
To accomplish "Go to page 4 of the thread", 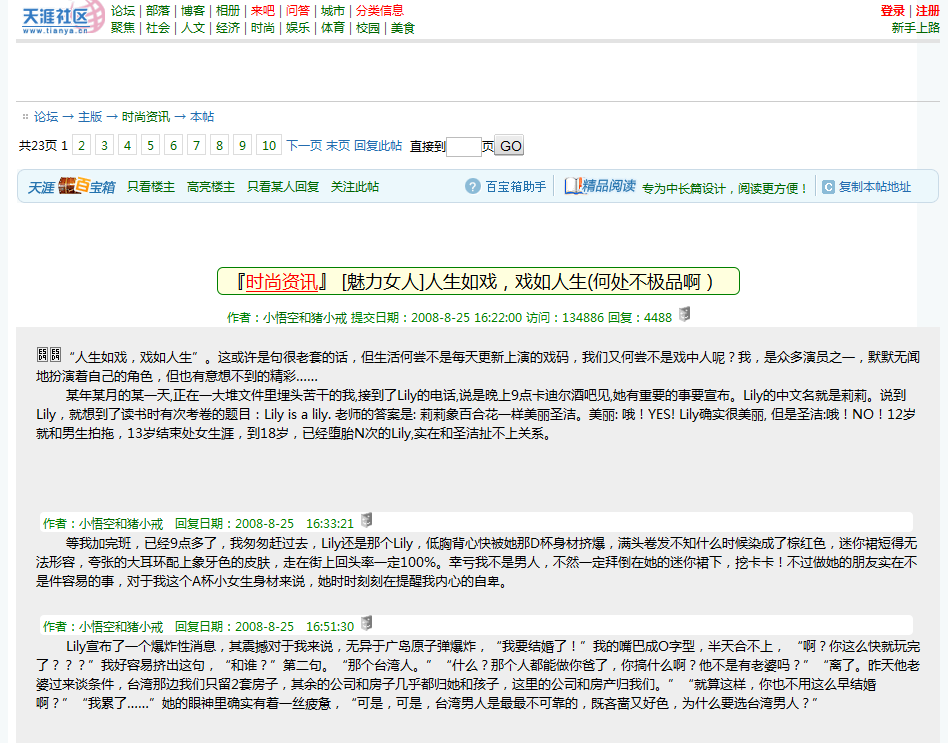I will click(x=128, y=146).
